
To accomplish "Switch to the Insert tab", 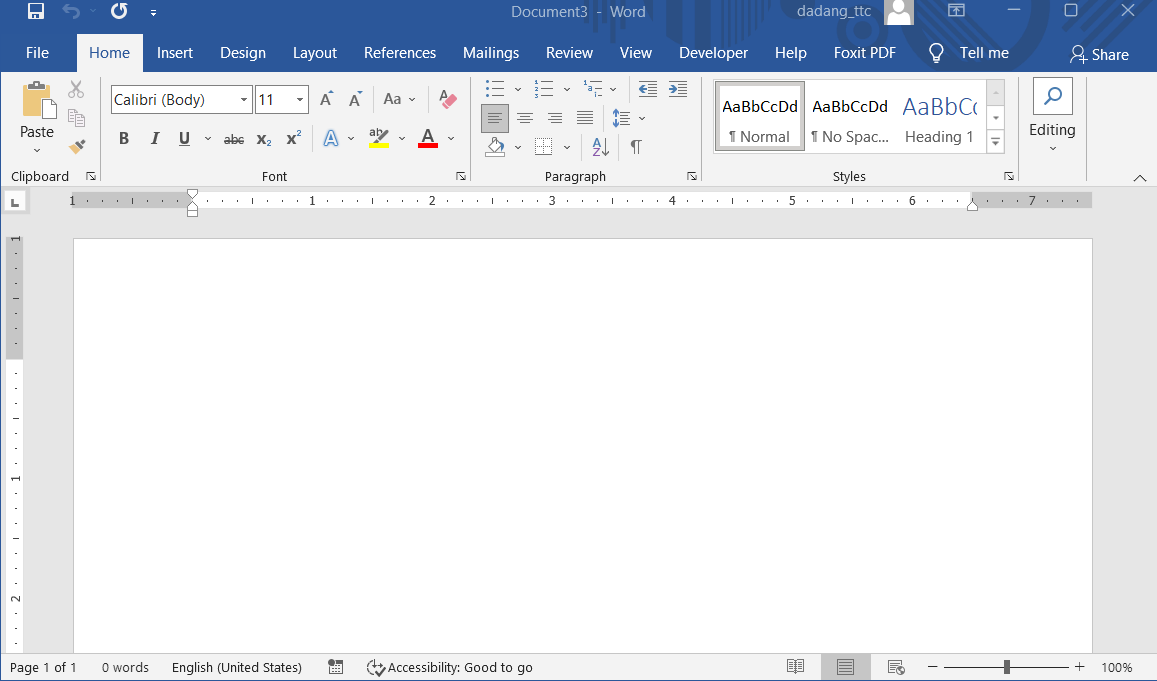I will point(175,53).
